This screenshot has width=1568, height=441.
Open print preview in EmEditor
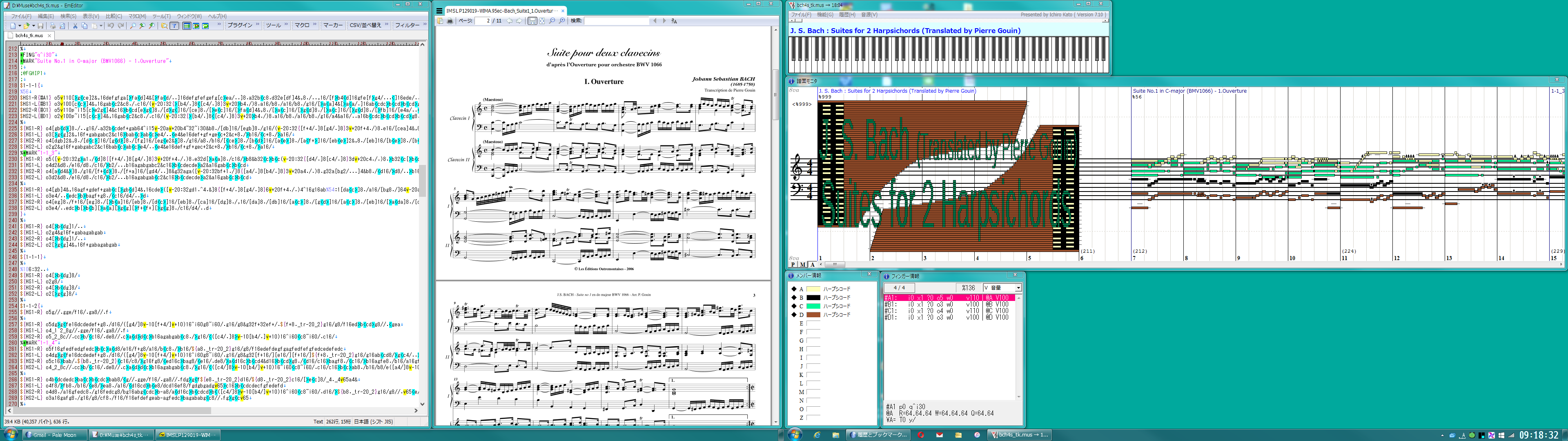pos(62,26)
